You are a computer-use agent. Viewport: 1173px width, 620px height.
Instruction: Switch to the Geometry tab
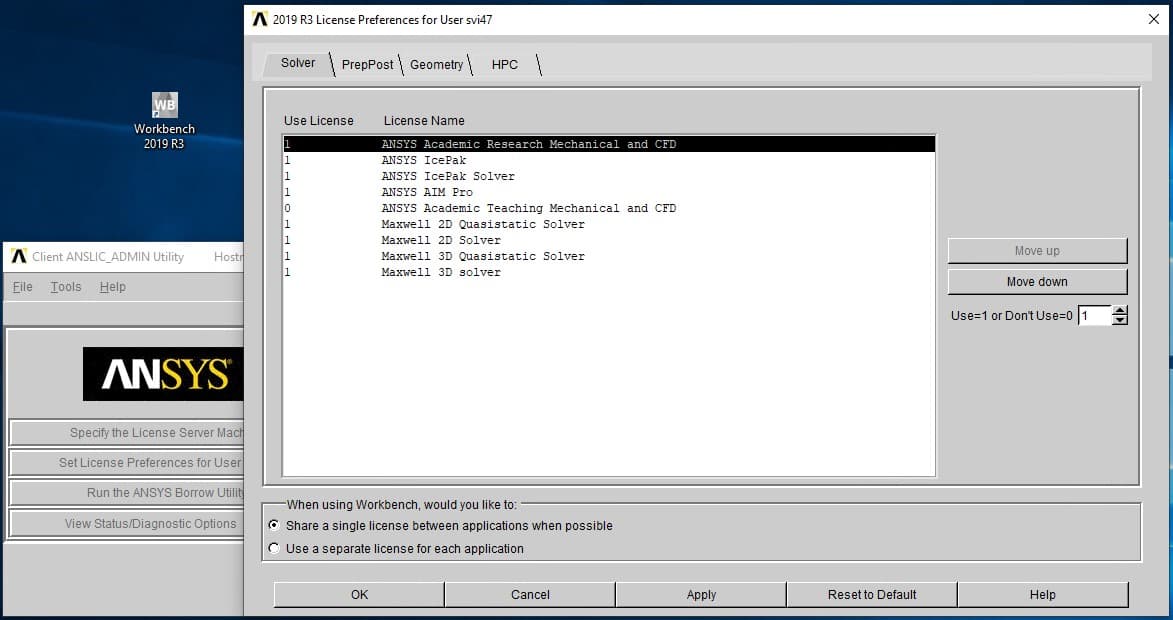pos(436,65)
